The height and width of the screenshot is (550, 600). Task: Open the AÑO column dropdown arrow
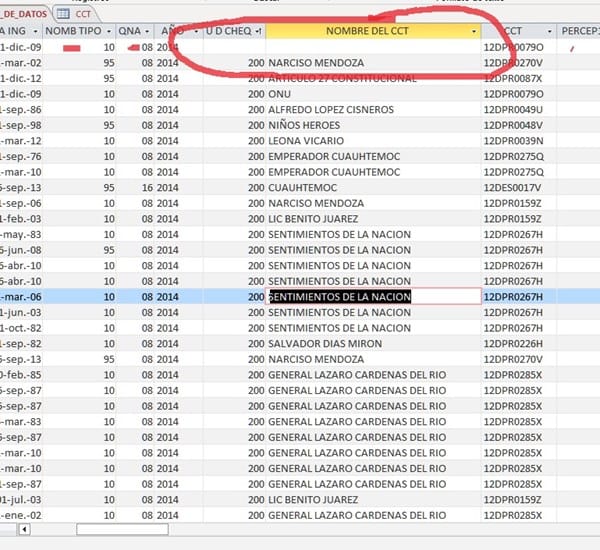(x=196, y=32)
